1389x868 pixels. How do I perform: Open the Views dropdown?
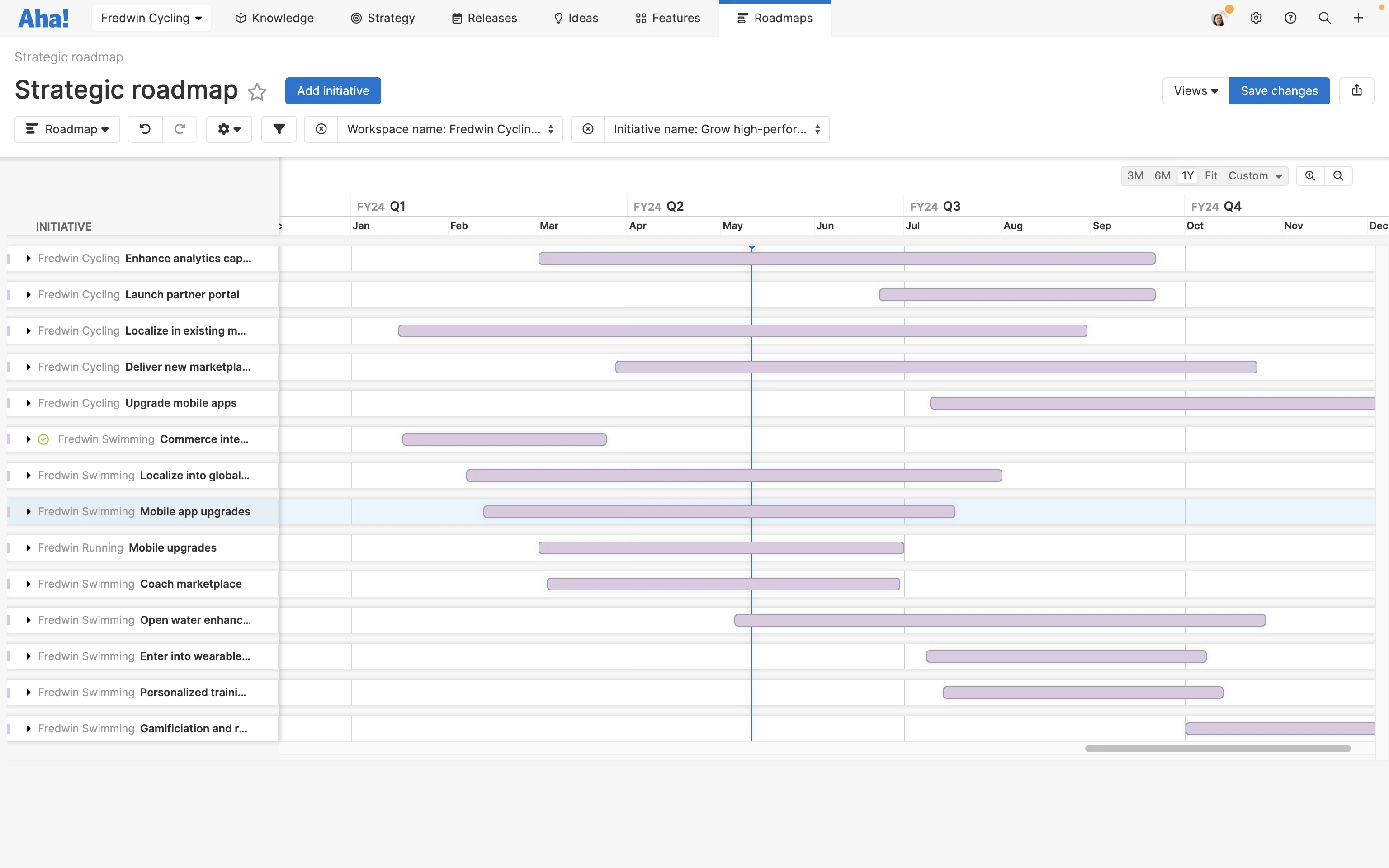(1195, 91)
